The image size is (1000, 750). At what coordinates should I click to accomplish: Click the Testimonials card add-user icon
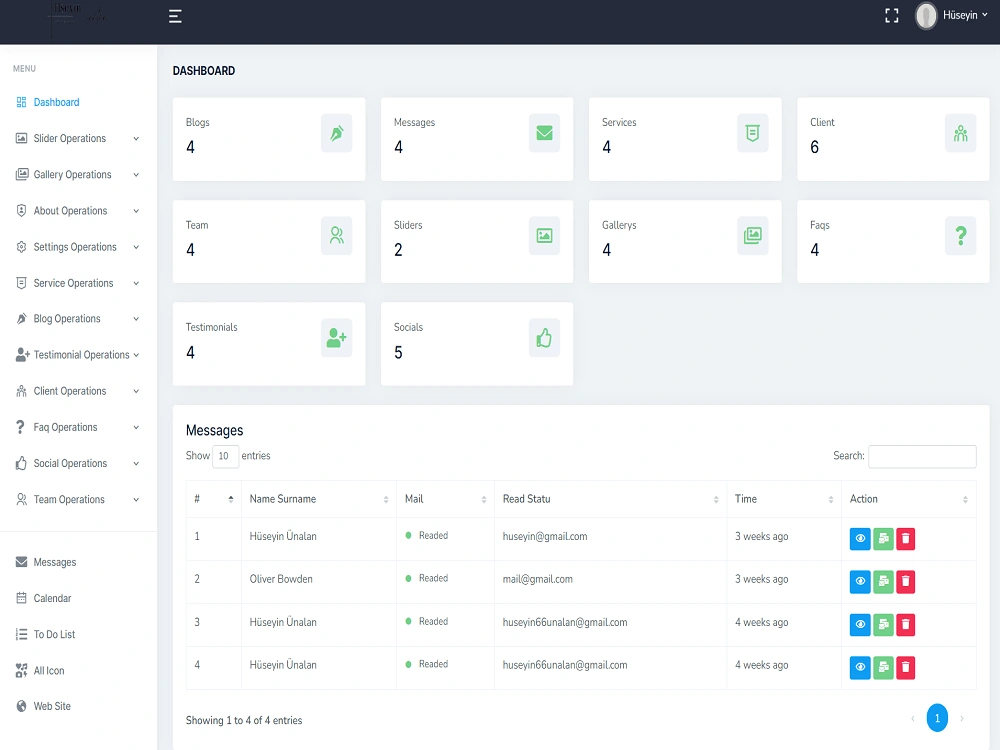tap(337, 338)
